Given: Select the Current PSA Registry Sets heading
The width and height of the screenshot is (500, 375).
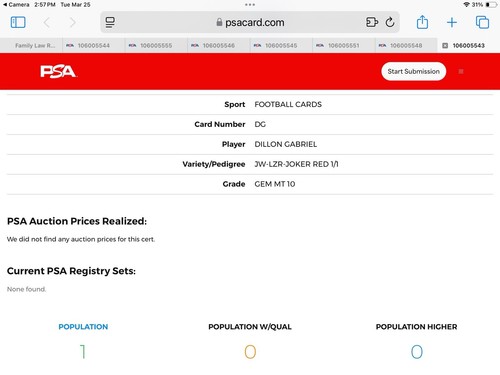Looking at the screenshot, I should [71, 271].
